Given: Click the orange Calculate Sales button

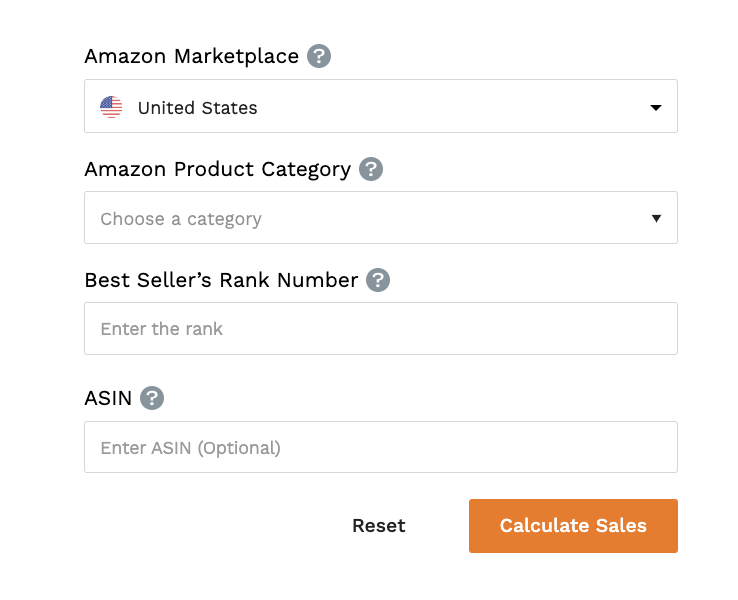Looking at the screenshot, I should point(573,526).
